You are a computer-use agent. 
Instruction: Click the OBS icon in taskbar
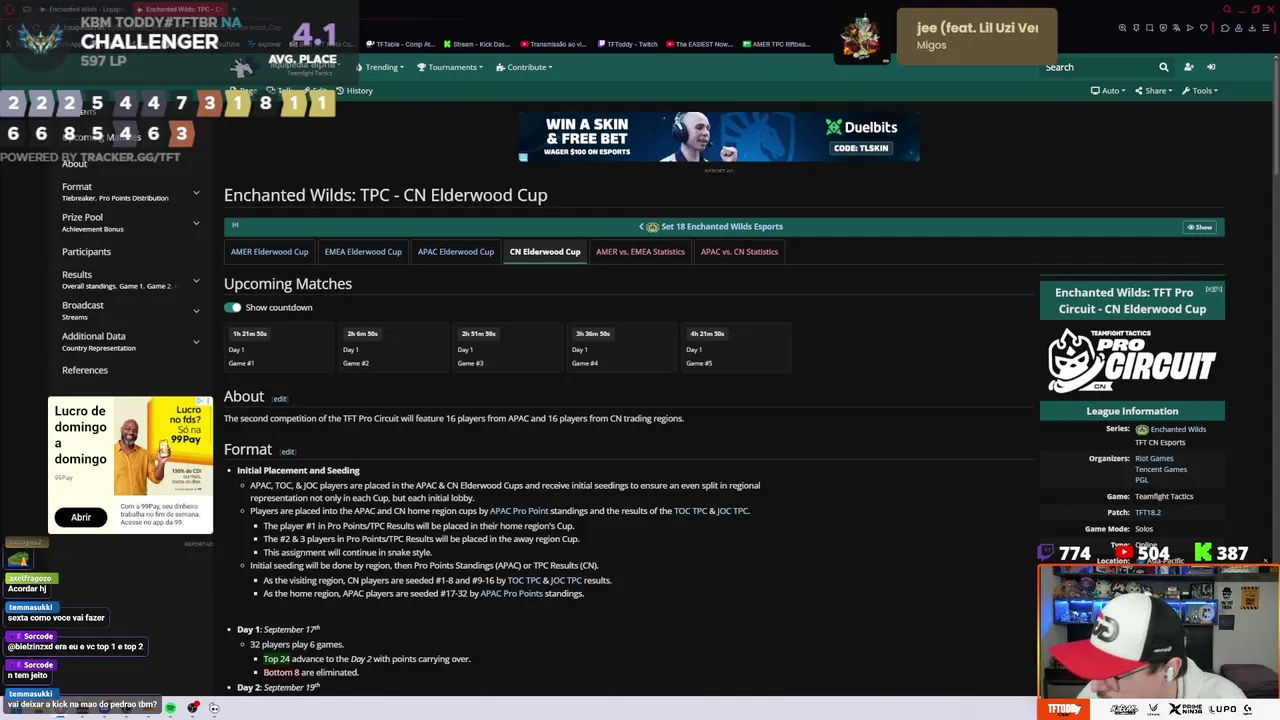(x=193, y=708)
